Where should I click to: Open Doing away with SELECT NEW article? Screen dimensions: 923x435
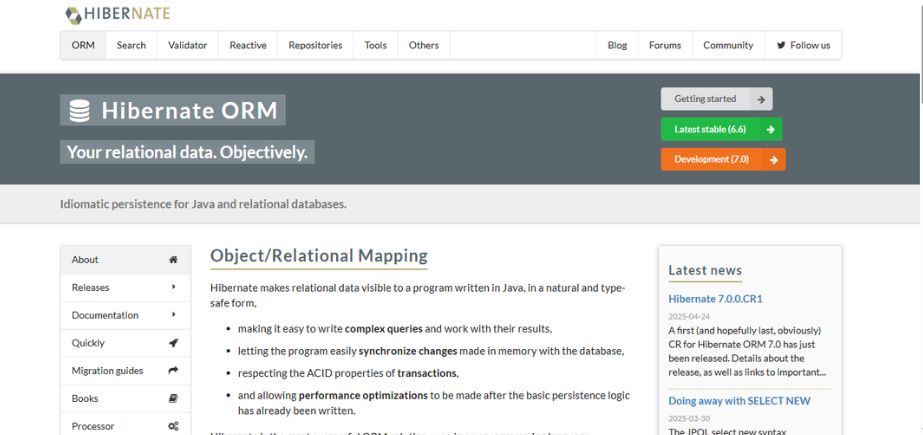pyautogui.click(x=739, y=401)
